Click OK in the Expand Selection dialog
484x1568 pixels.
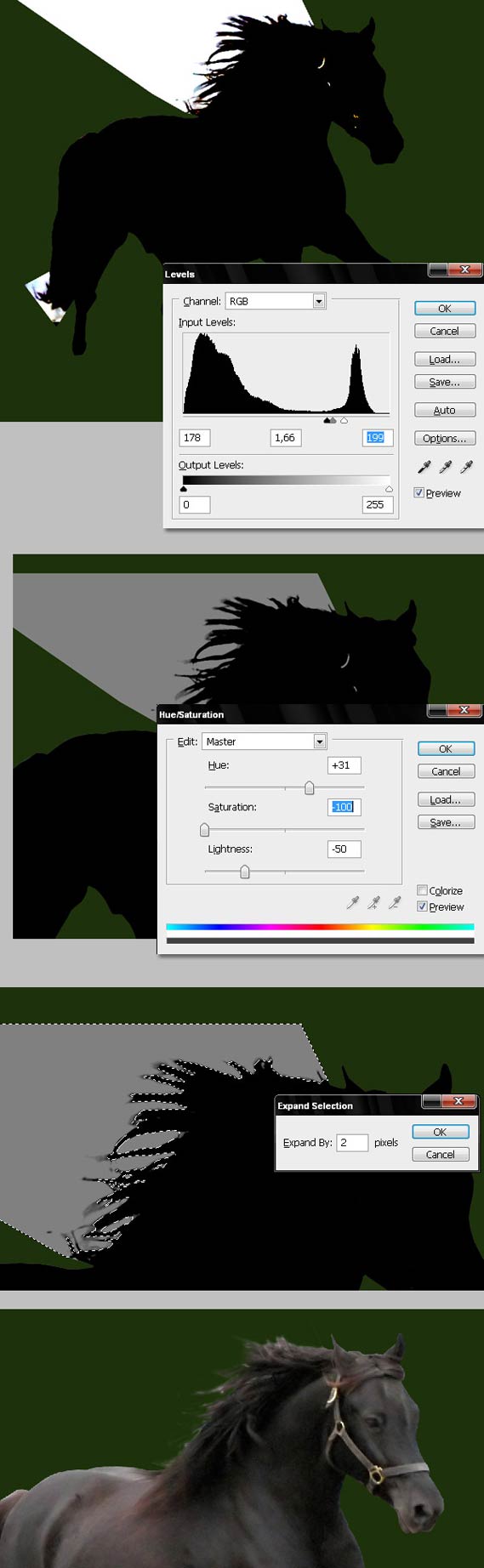441,1132
